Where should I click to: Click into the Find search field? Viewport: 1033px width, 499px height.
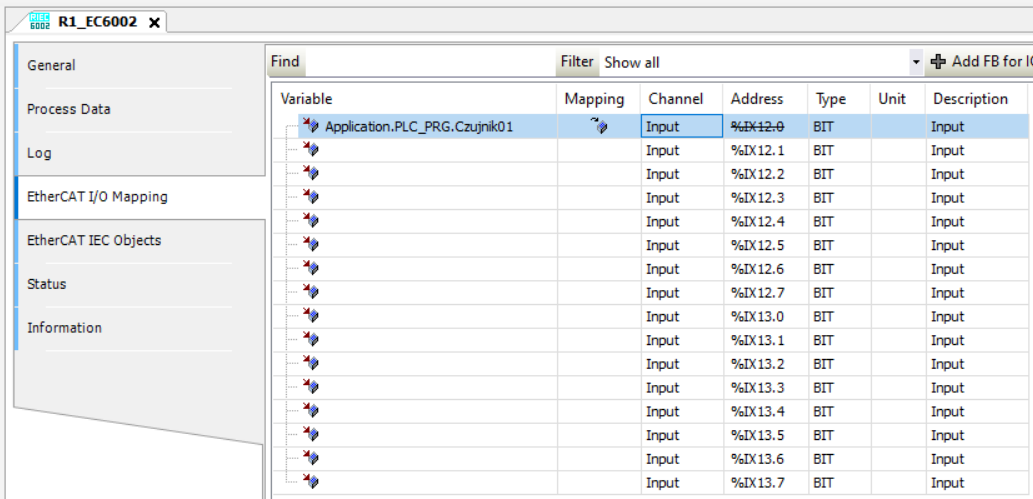428,62
